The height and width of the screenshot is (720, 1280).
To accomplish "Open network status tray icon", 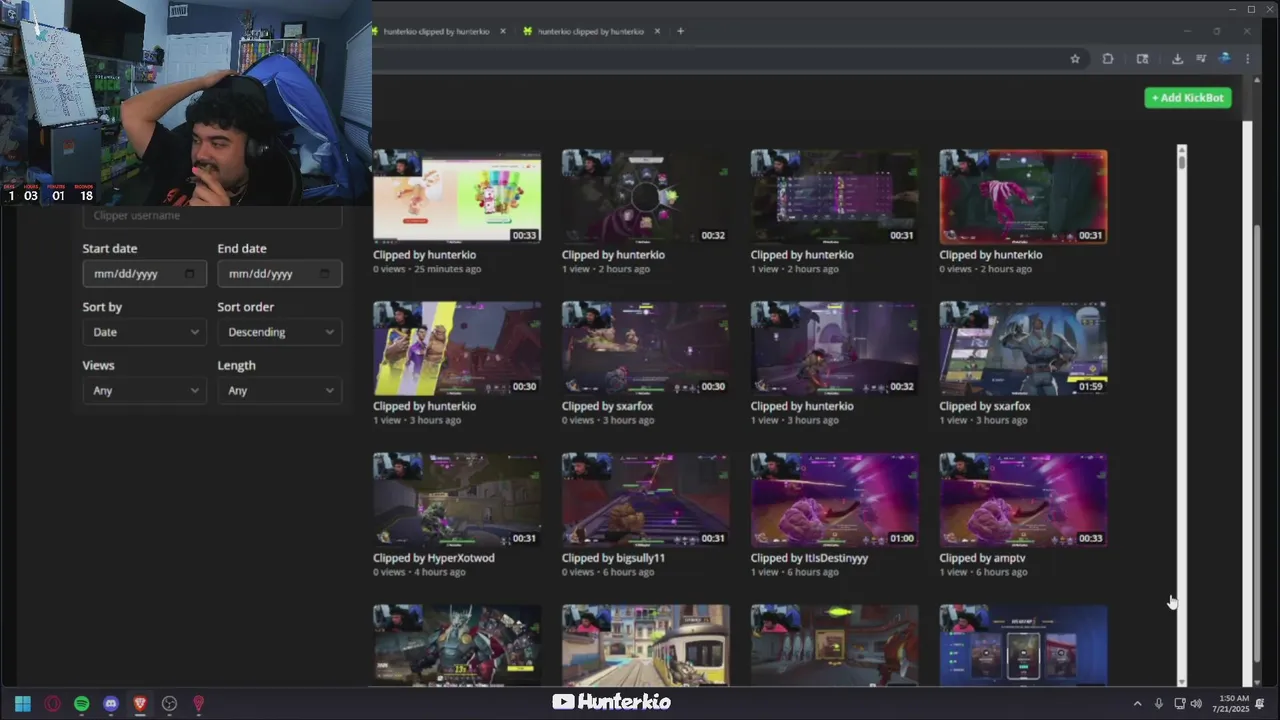I will (x=1180, y=704).
